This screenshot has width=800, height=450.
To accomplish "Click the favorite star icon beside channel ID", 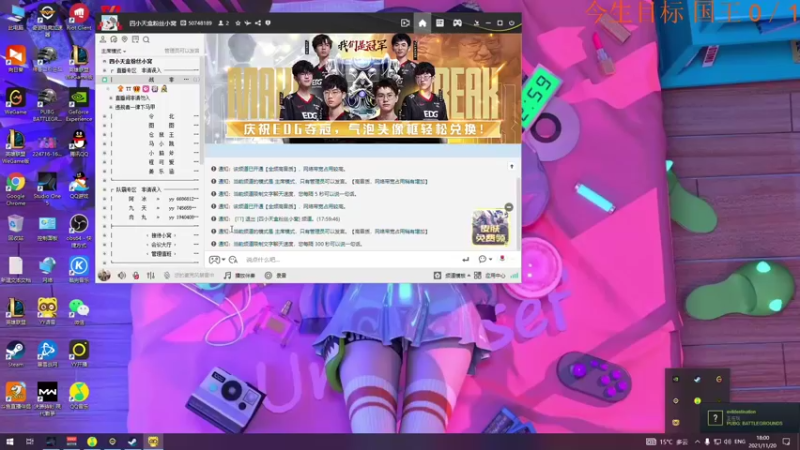I will pos(238,23).
